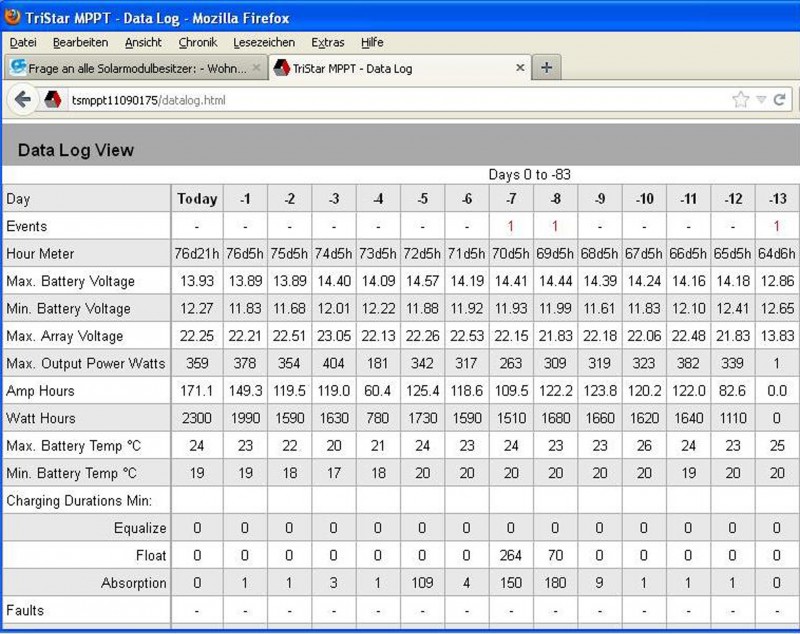800x634 pixels.
Task: Open the Chronik menu
Action: click(197, 42)
